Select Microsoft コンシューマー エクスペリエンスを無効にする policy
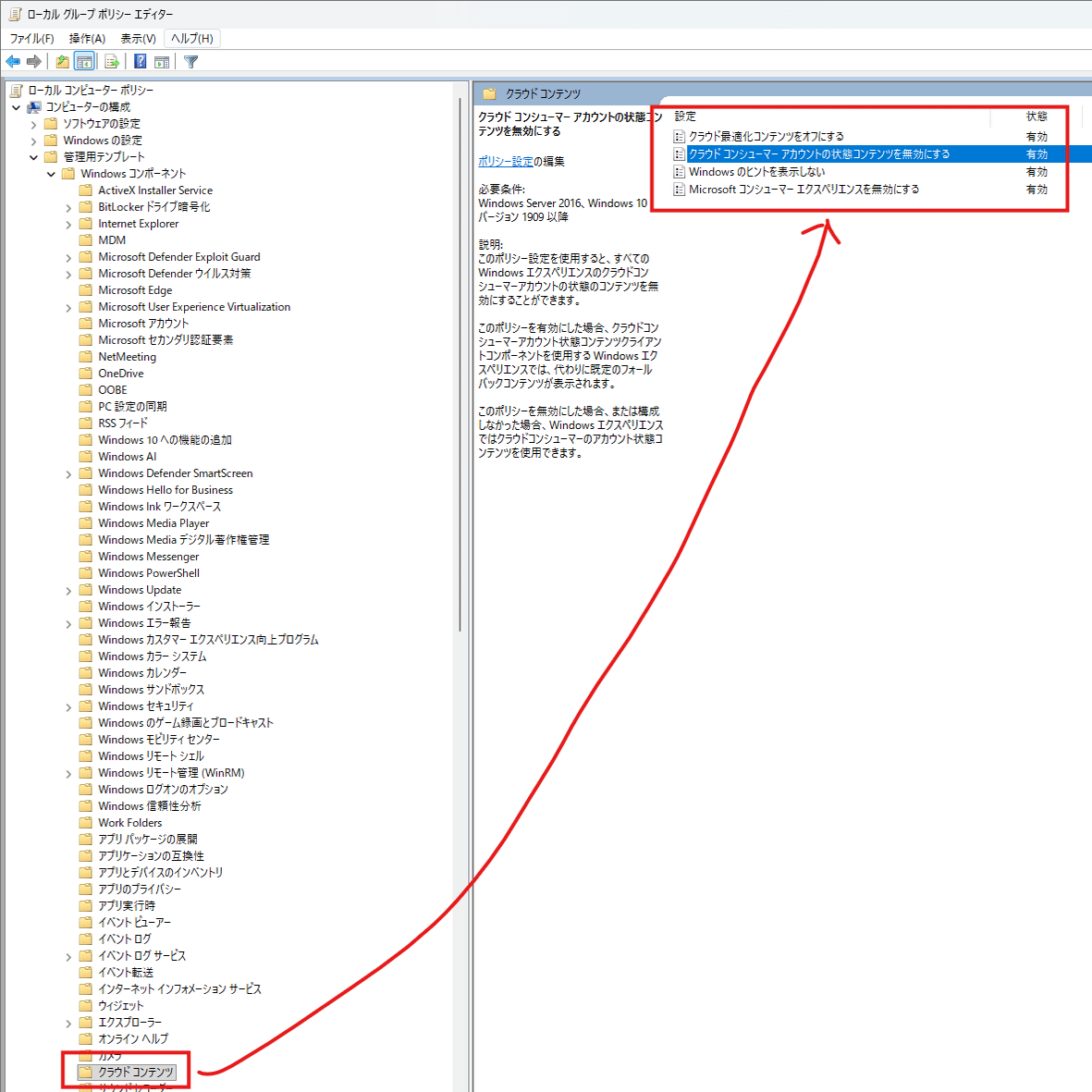 (804, 189)
